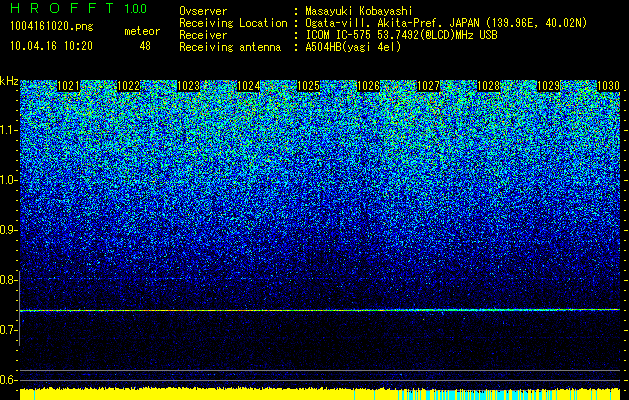Screen dimensions: 629x400
Task: Click the meteor count 48
Action: 145,46
